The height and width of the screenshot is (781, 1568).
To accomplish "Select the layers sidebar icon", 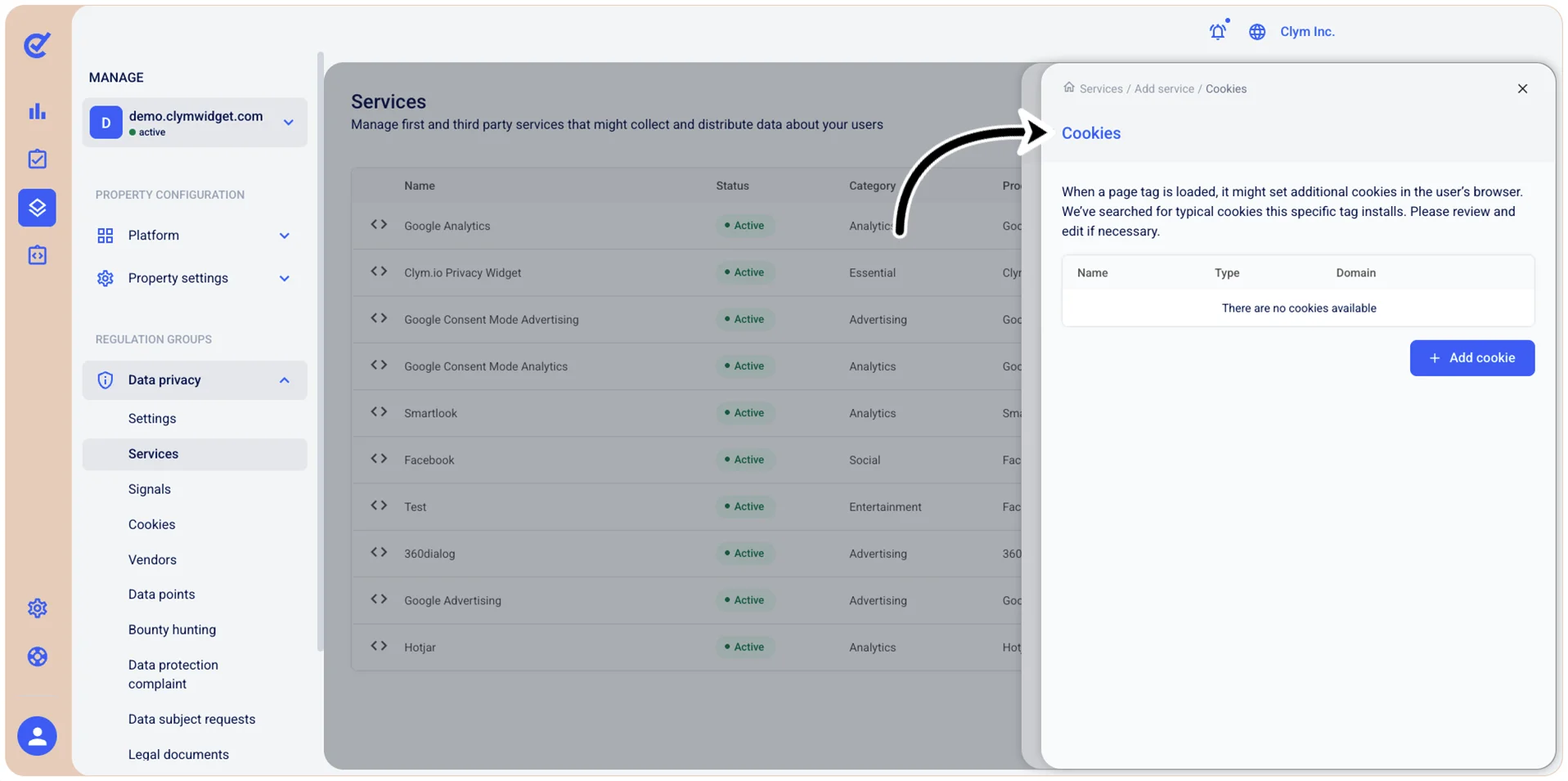I will coord(37,208).
